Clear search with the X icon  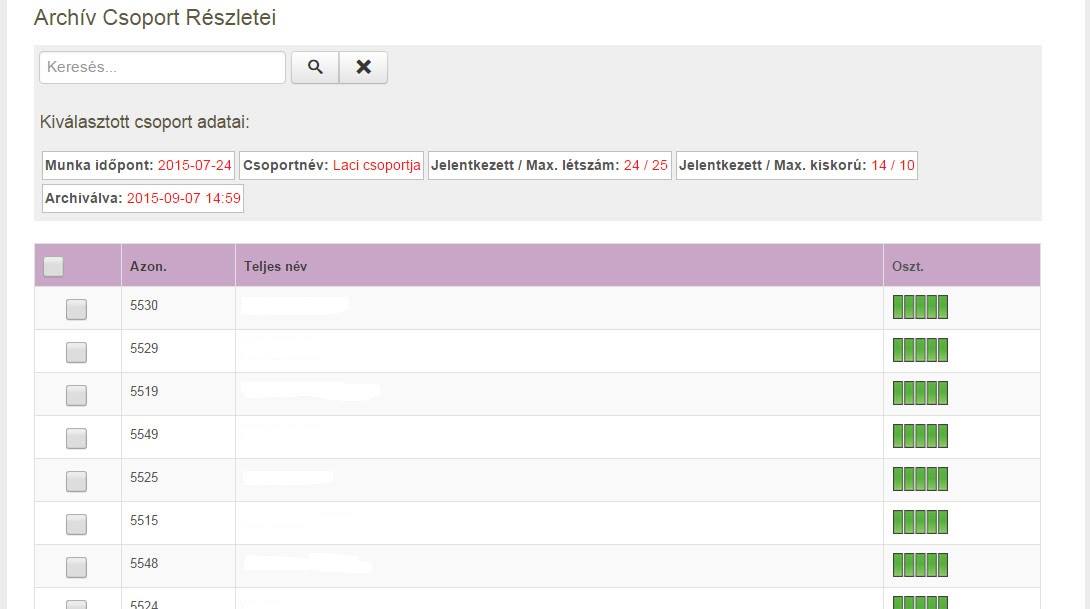tap(363, 67)
